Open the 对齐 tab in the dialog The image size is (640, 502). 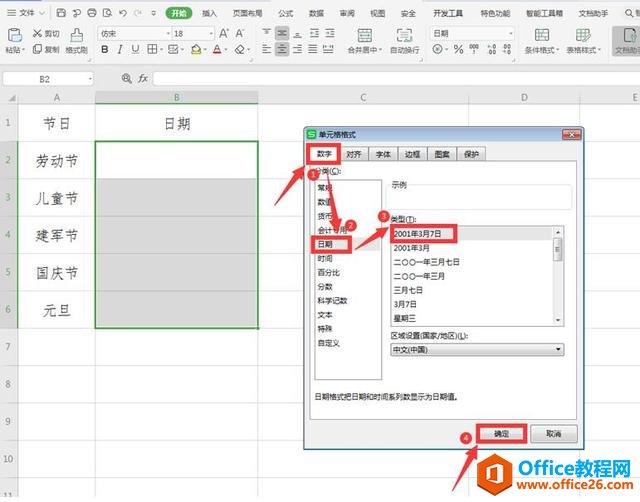click(353, 154)
